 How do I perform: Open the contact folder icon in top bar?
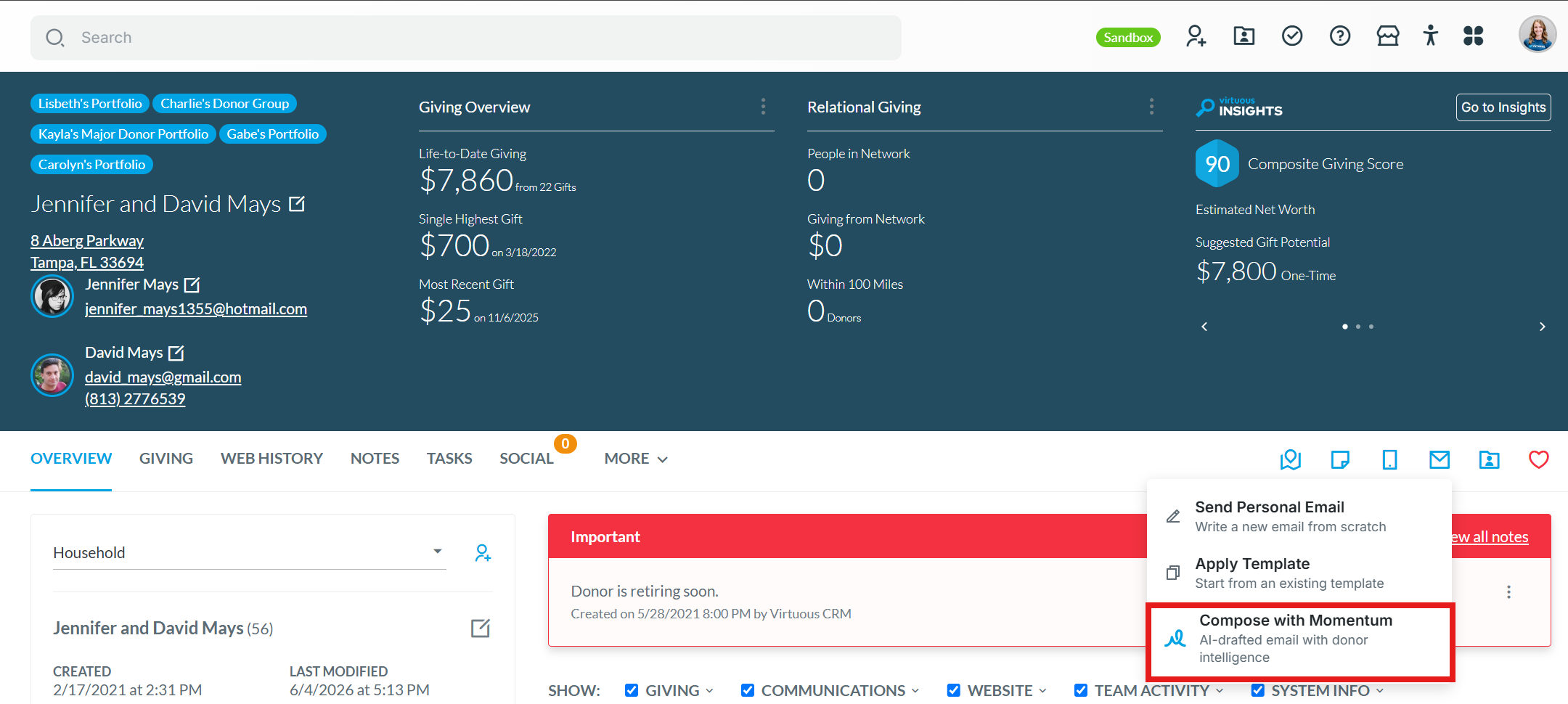1244,36
